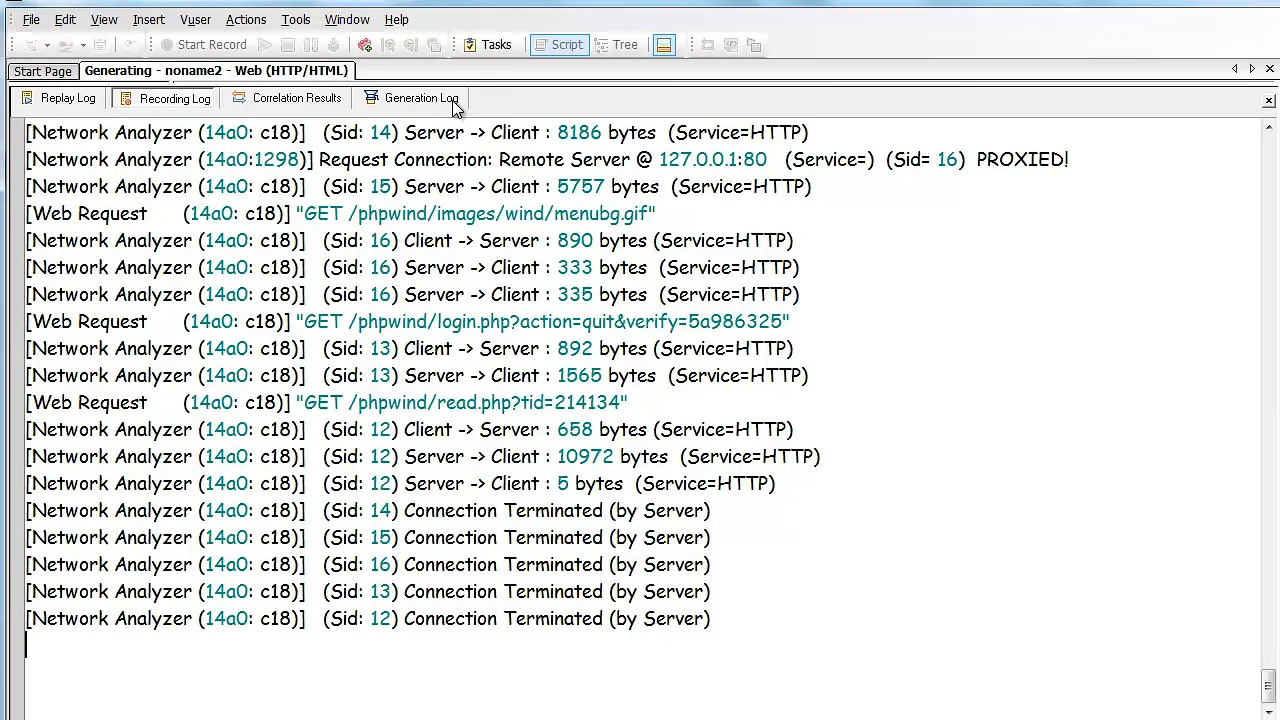1280x720 pixels.
Task: Click the login.php?action=quit web request line
Action: [408, 321]
